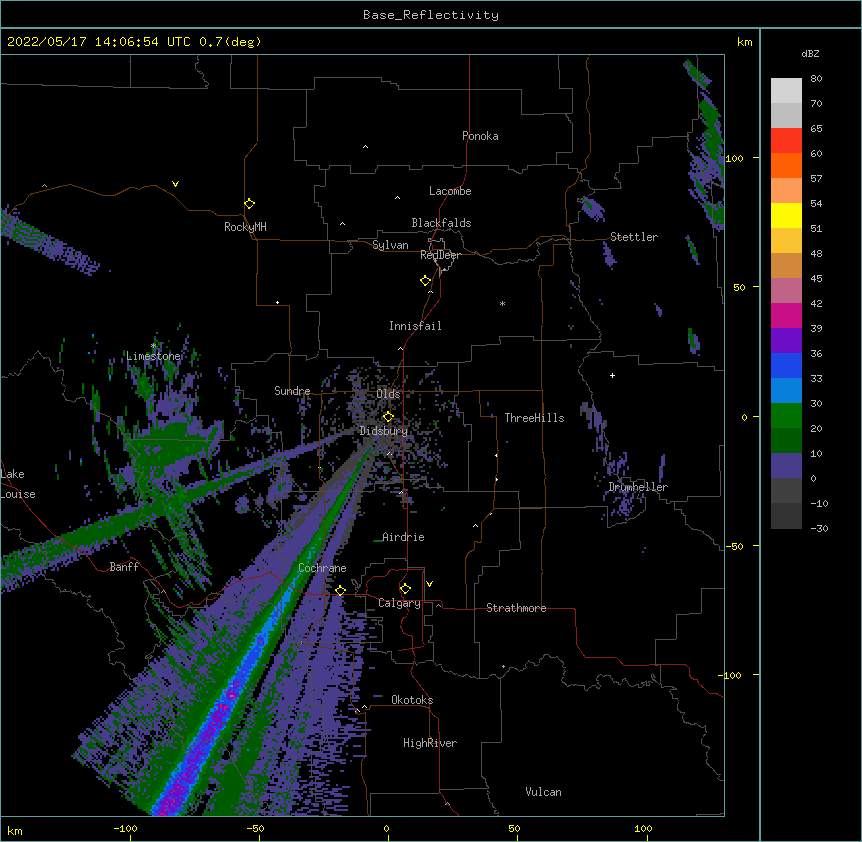The width and height of the screenshot is (862, 842).
Task: Click the yellow marker south of Cochrane
Action: 340,591
